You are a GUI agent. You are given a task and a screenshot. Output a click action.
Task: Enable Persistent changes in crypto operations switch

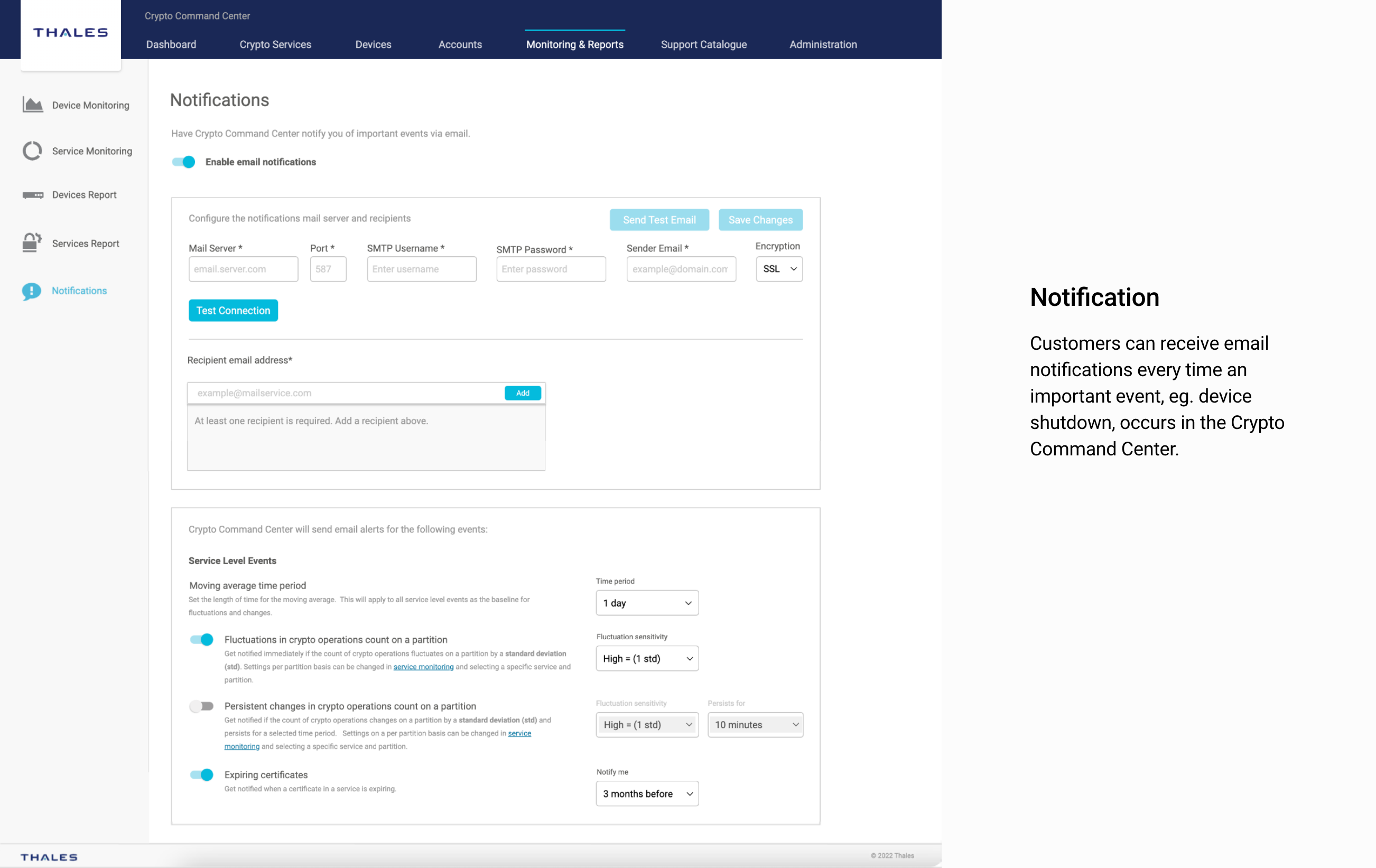[202, 706]
